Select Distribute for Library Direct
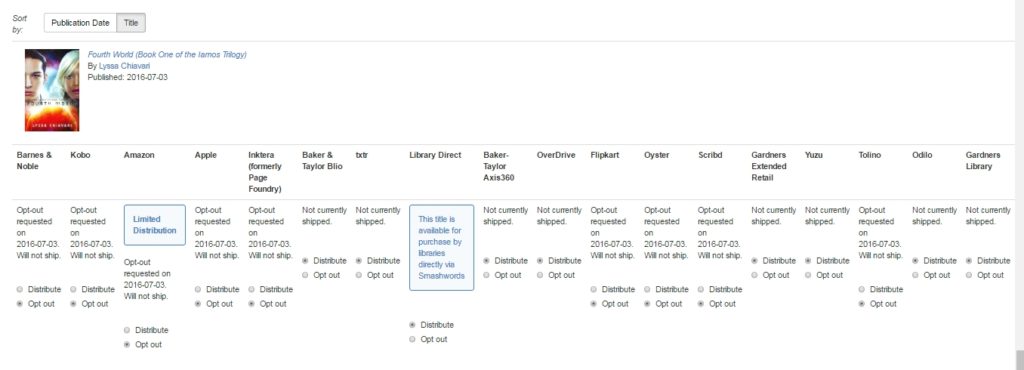The height and width of the screenshot is (370, 1024). pos(412,324)
